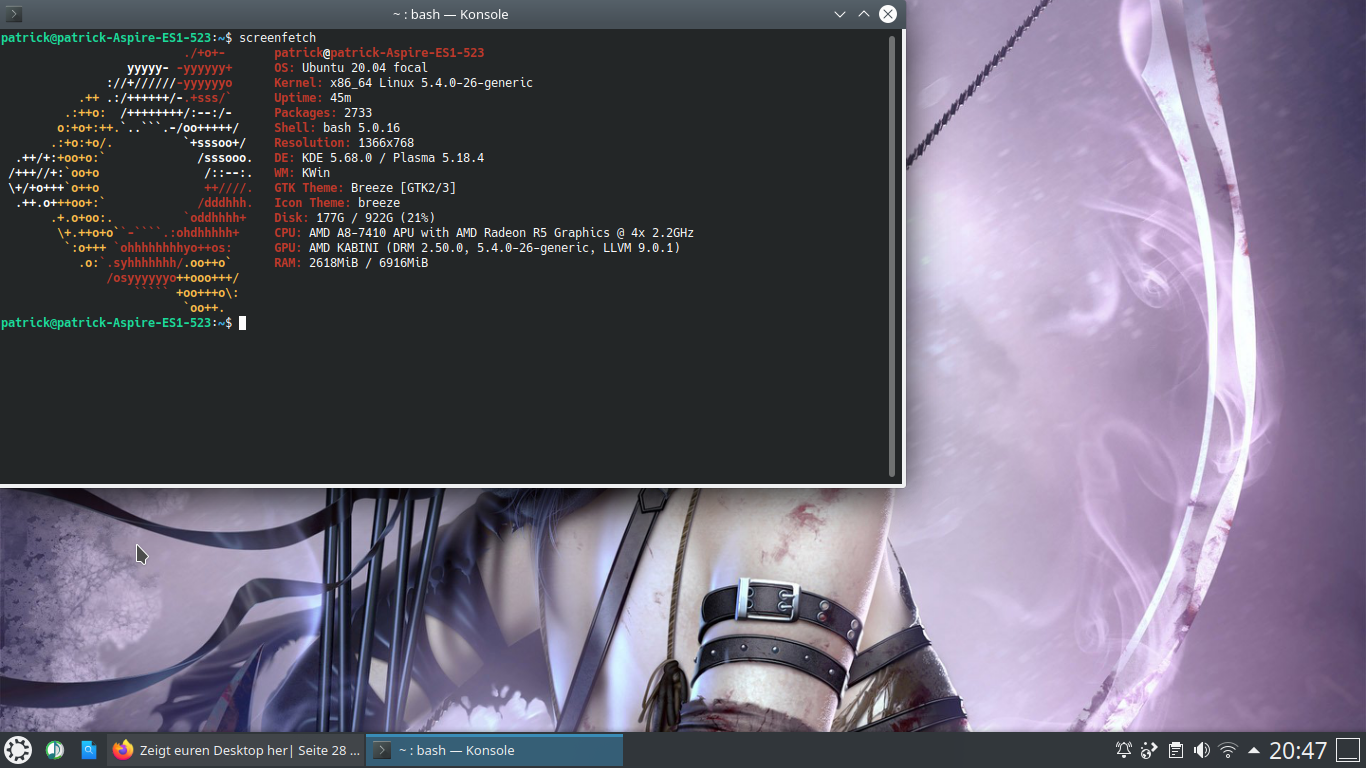Viewport: 1366px width, 768px height.
Task: Click the green round pinned taskbar icon
Action: (x=54, y=750)
